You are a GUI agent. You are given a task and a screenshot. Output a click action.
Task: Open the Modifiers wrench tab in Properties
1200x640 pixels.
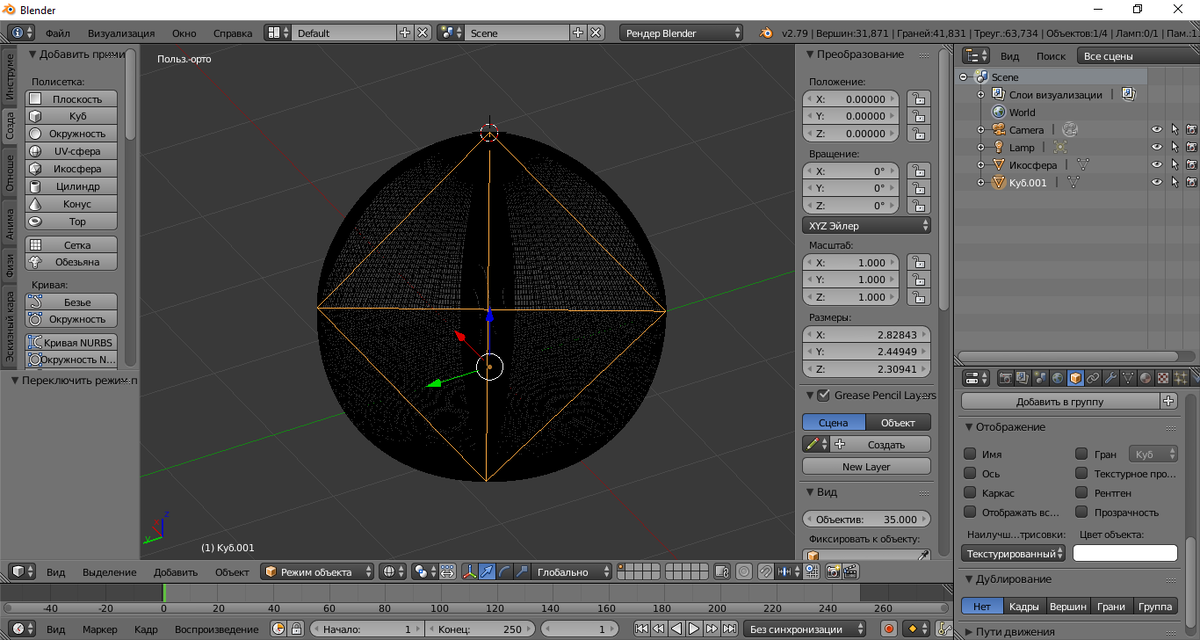1110,378
